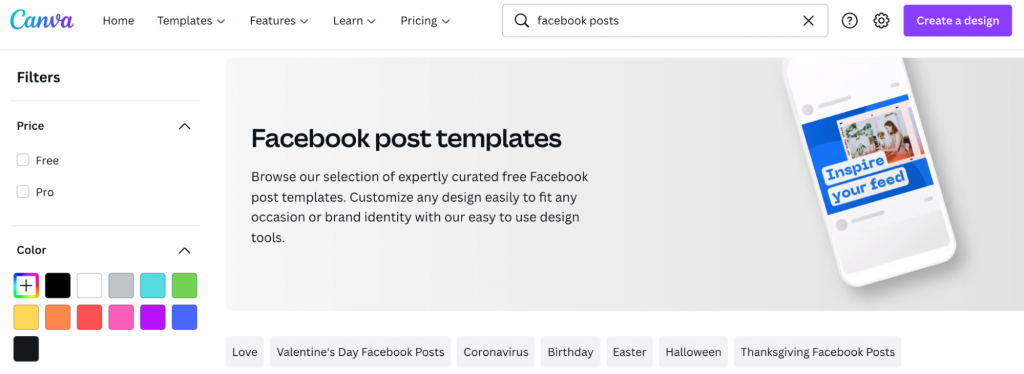Image resolution: width=1024 pixels, height=374 pixels.
Task: Click the facebook posts search field
Action: coord(665,21)
